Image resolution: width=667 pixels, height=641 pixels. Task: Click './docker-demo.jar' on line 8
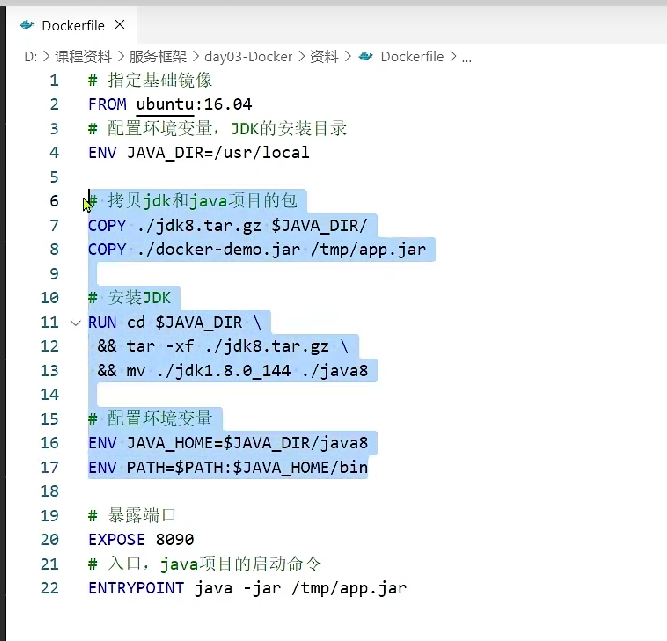point(219,249)
